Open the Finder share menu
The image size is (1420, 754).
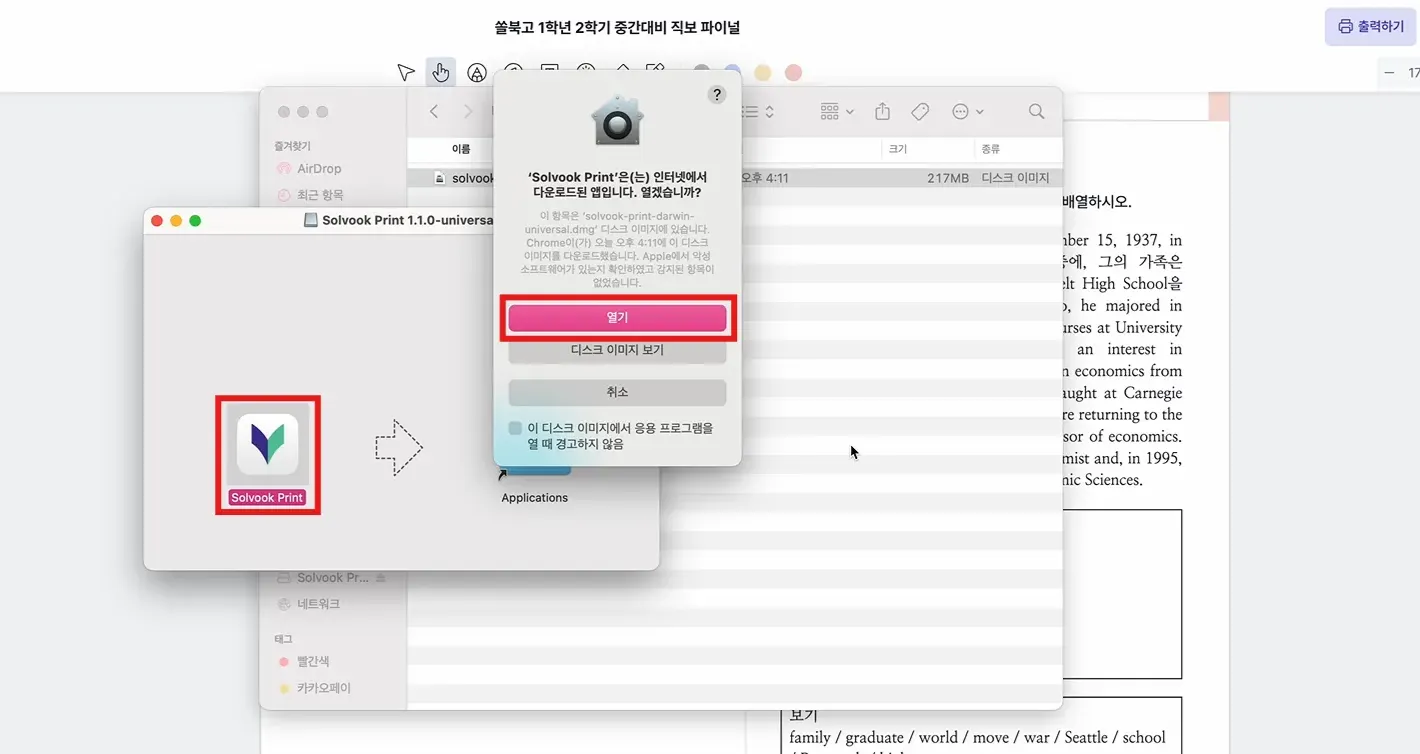[x=882, y=111]
